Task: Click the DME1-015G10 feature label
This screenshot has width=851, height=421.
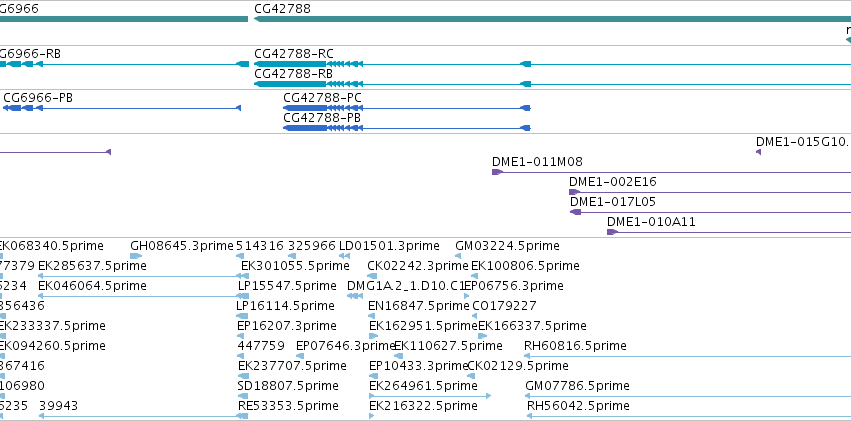Action: pos(803,142)
